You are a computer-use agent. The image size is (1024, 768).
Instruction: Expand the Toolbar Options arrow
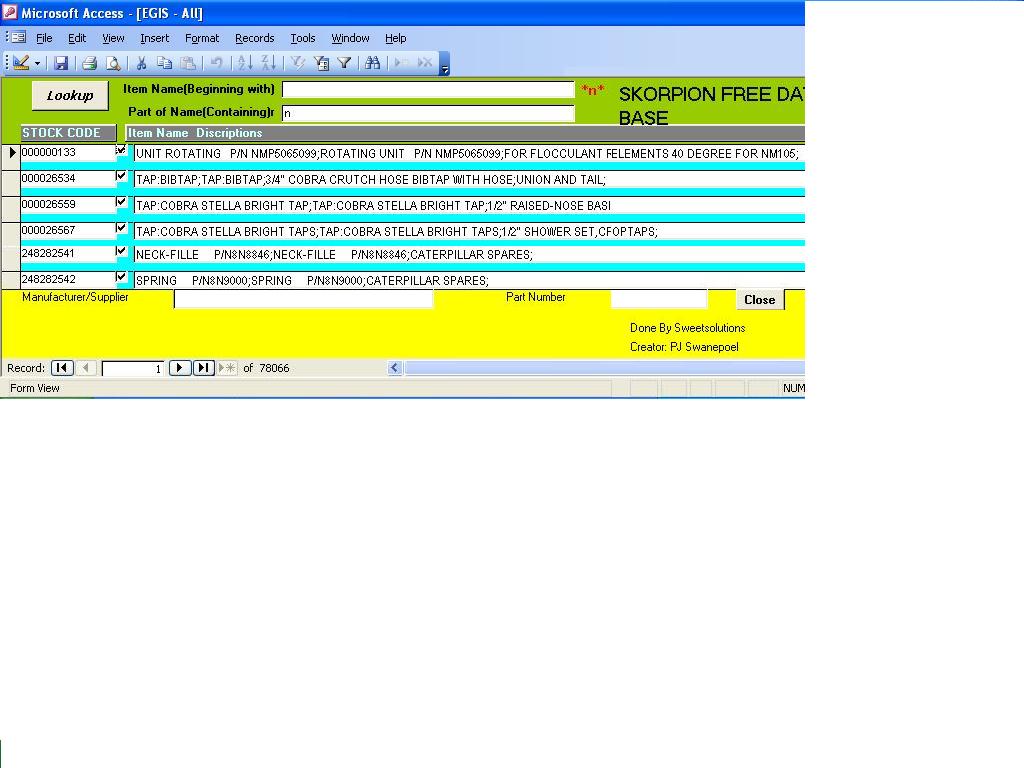[444, 63]
